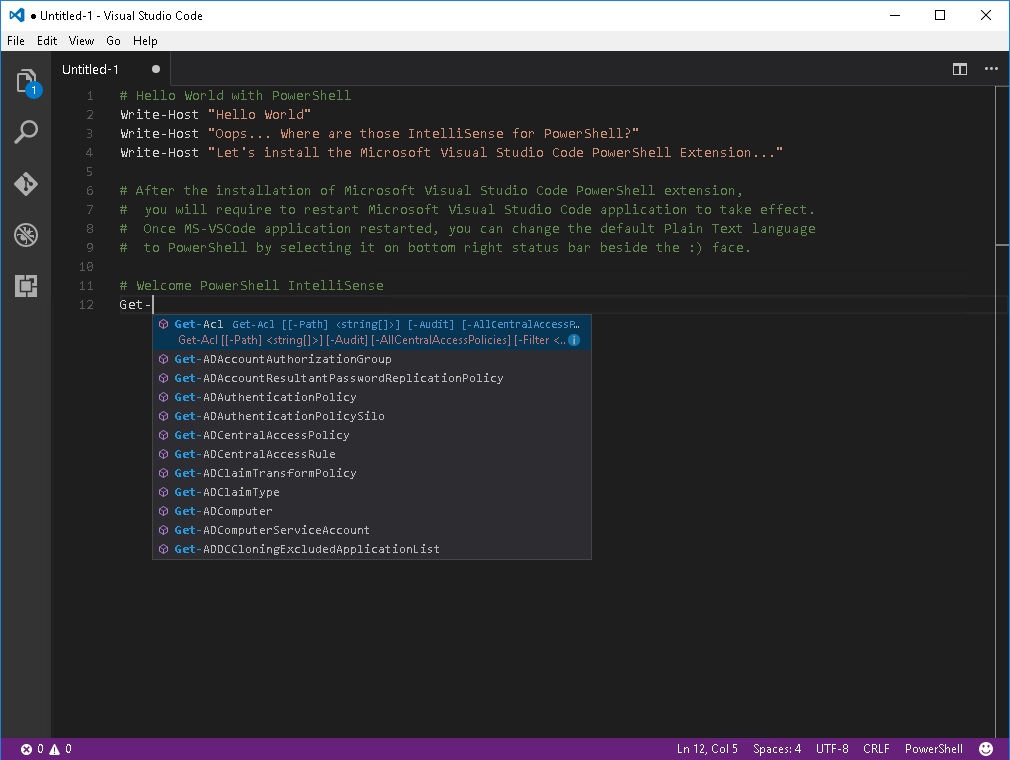Pick Get-ADClaimTransformPolicy suggestion

(372, 473)
